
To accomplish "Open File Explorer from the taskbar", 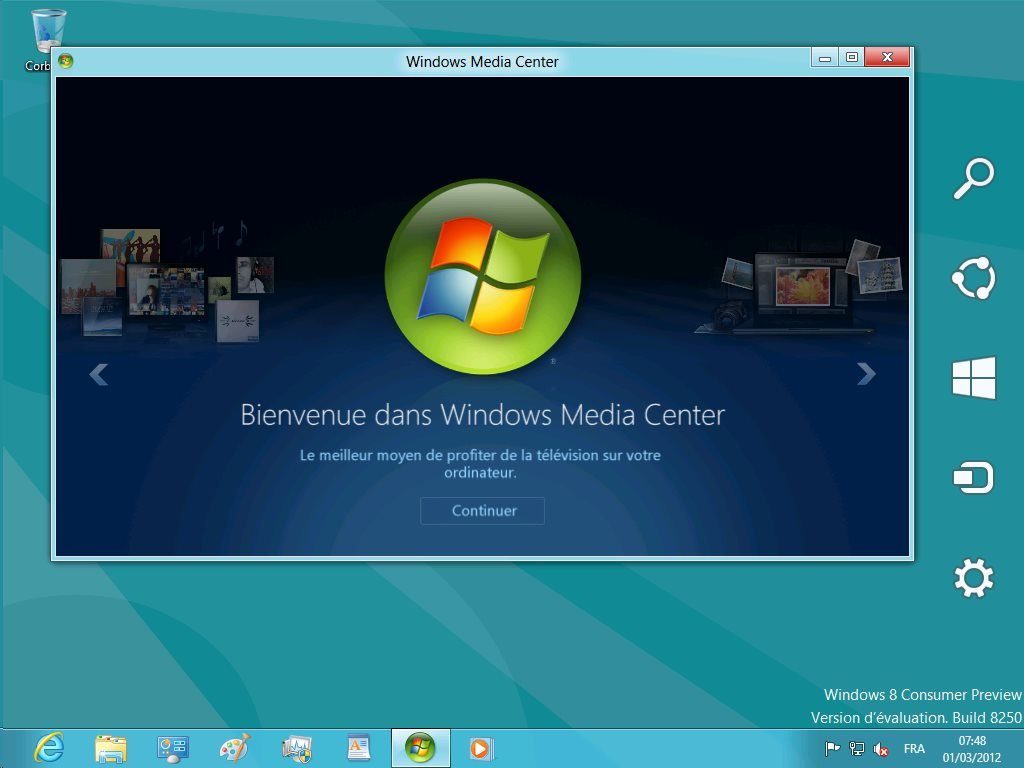I will 111,748.
